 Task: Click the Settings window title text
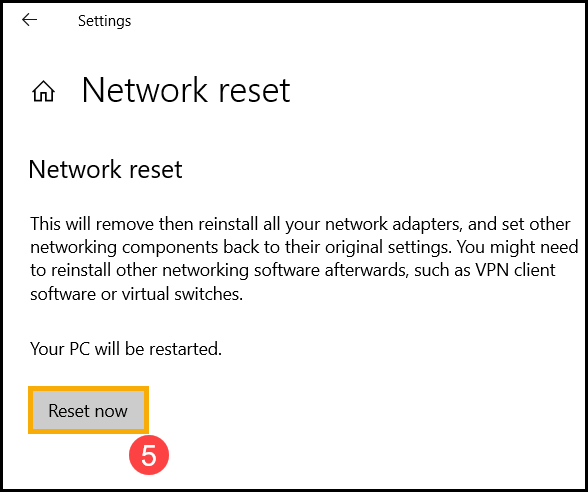[x=105, y=21]
